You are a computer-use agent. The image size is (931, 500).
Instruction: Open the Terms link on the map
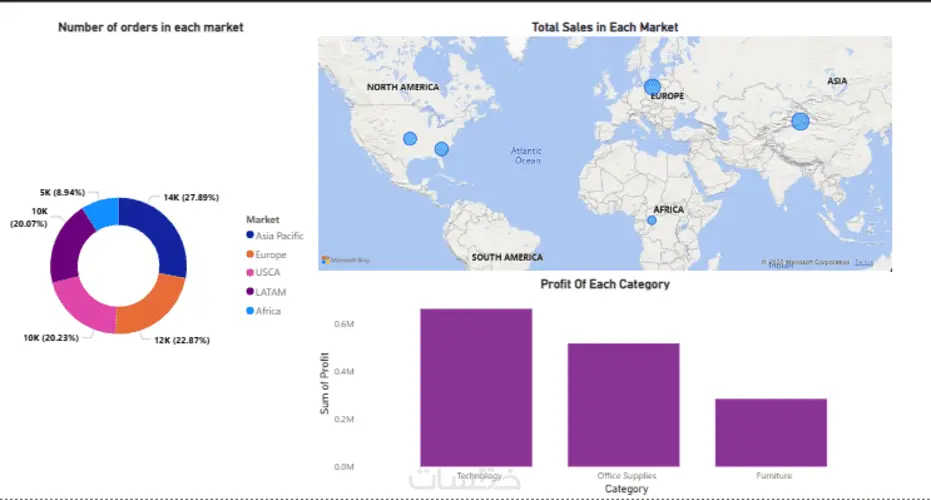tap(864, 262)
